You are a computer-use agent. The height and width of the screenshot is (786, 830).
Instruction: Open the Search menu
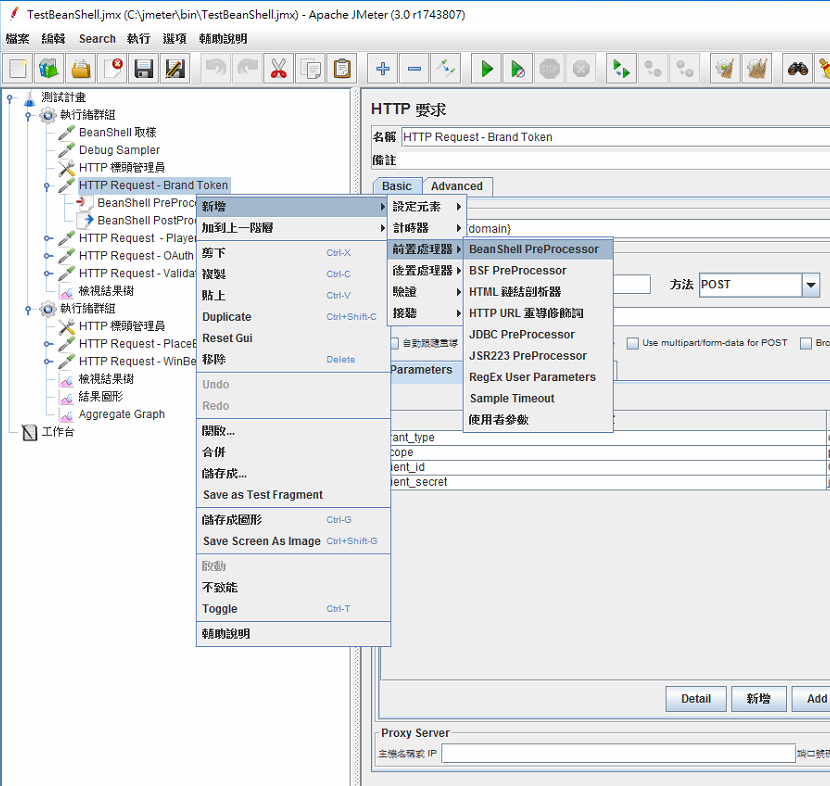pyautogui.click(x=97, y=39)
